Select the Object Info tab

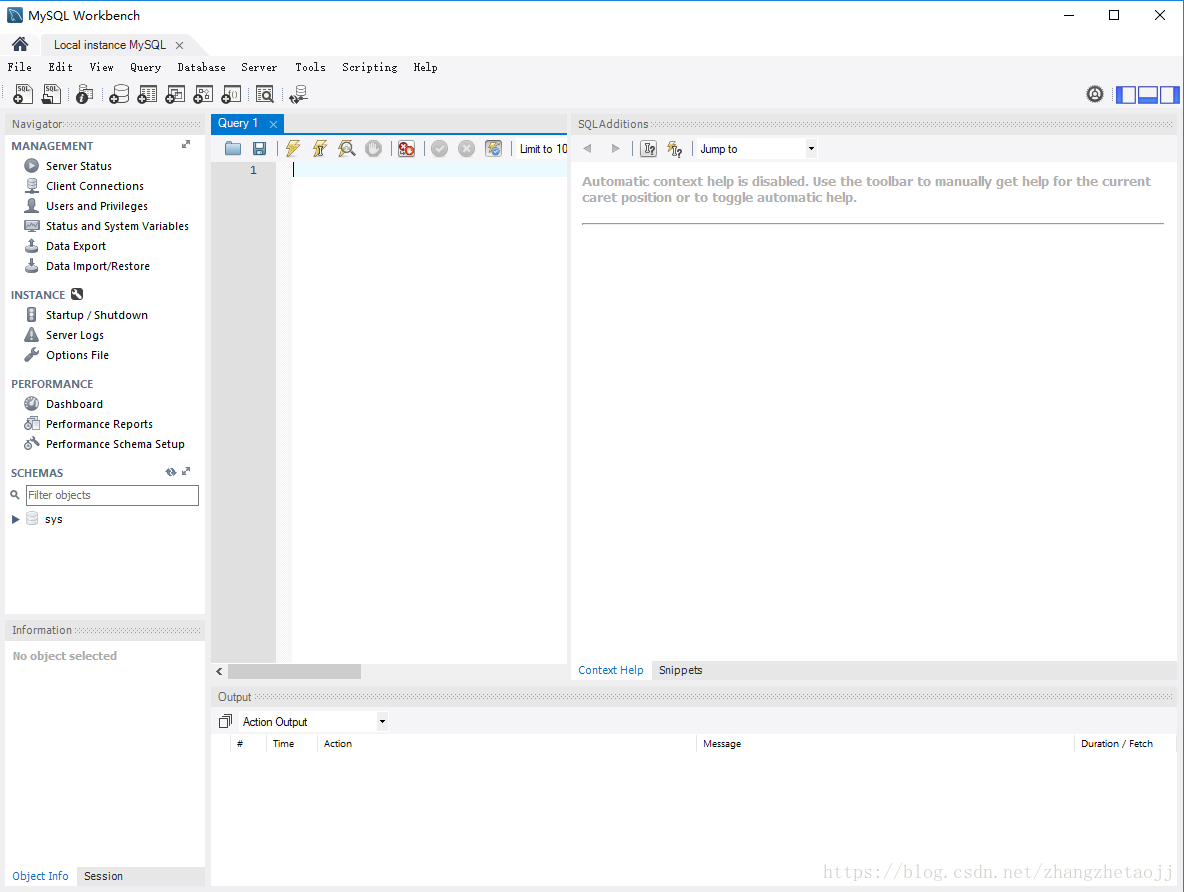click(x=40, y=876)
